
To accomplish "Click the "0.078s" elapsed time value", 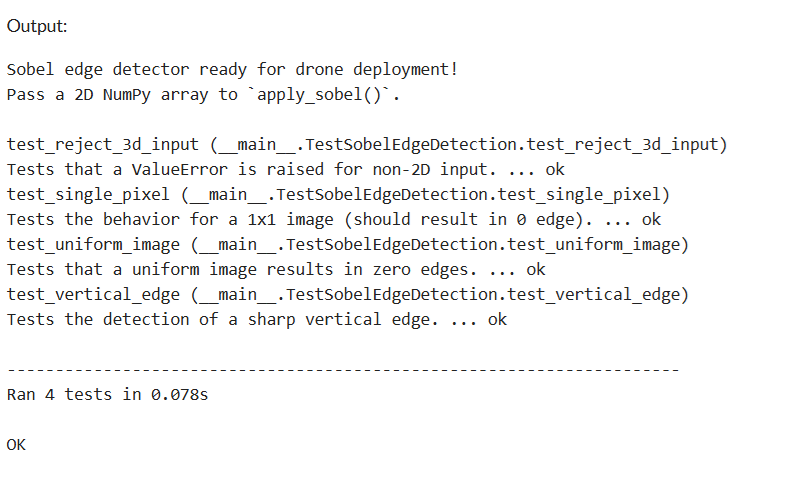I will (180, 395).
